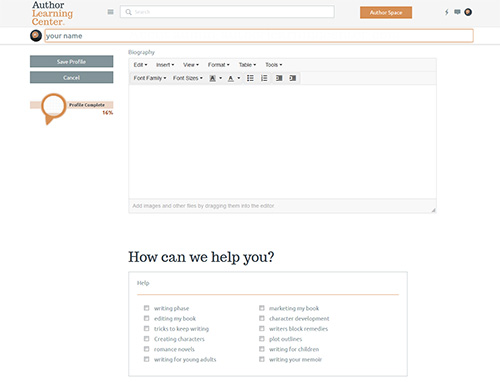
Task: Check the marketing my book checkbox
Action: point(262,308)
